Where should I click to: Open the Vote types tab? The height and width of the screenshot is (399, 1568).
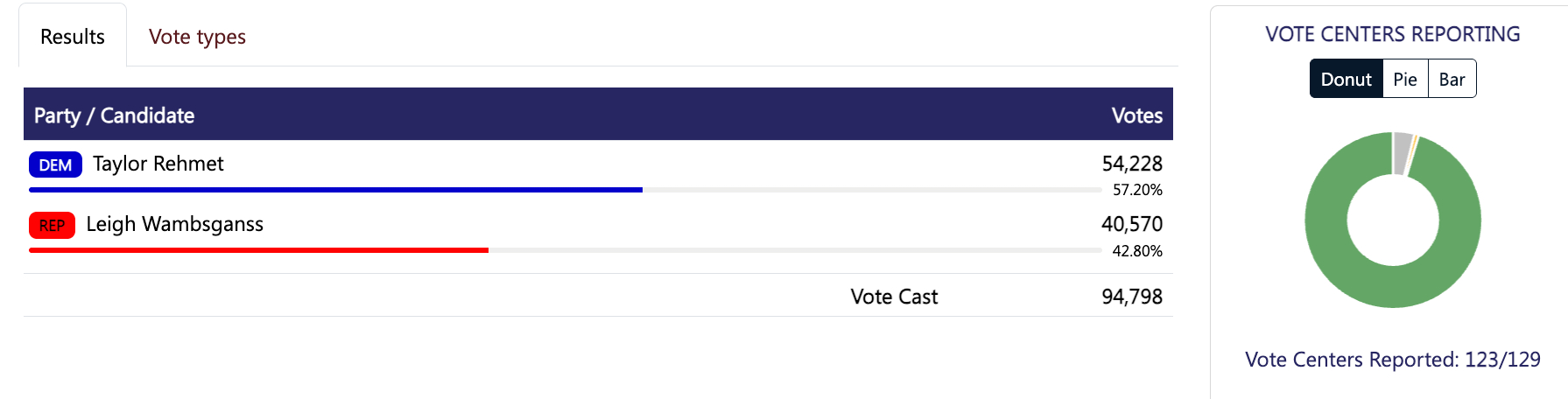(197, 37)
